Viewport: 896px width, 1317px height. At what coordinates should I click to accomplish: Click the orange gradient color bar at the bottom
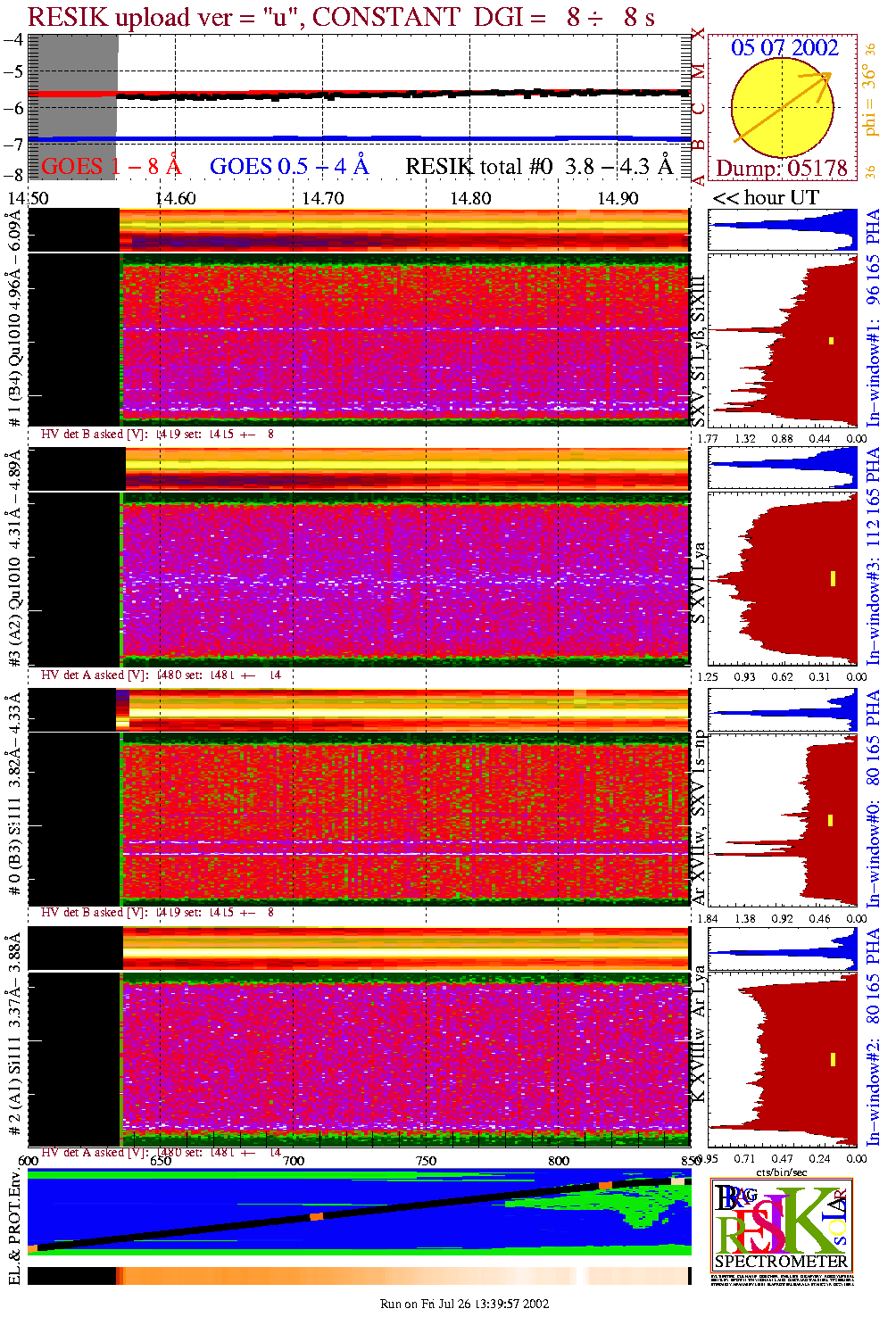click(358, 1276)
